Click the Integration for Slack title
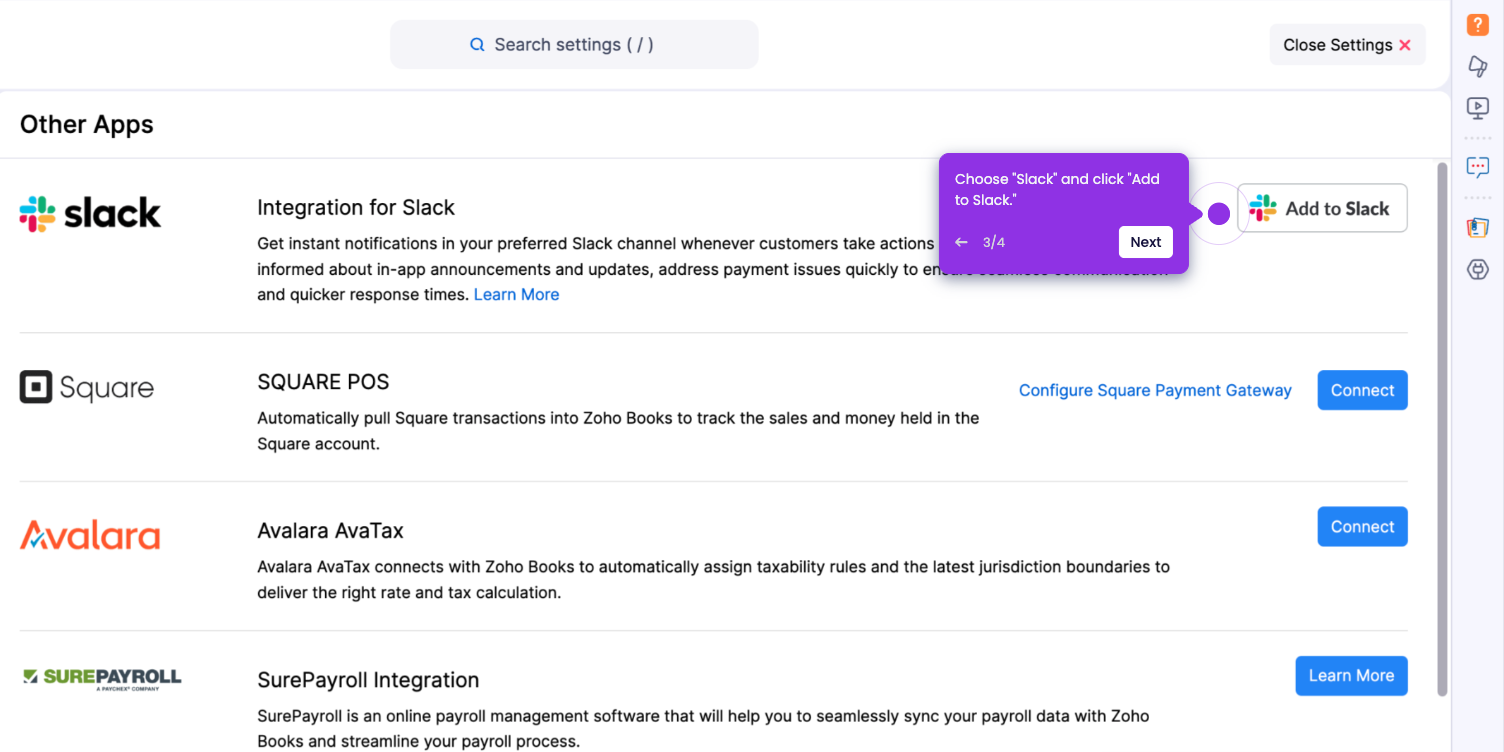The image size is (1504, 752). pyautogui.click(x=356, y=207)
